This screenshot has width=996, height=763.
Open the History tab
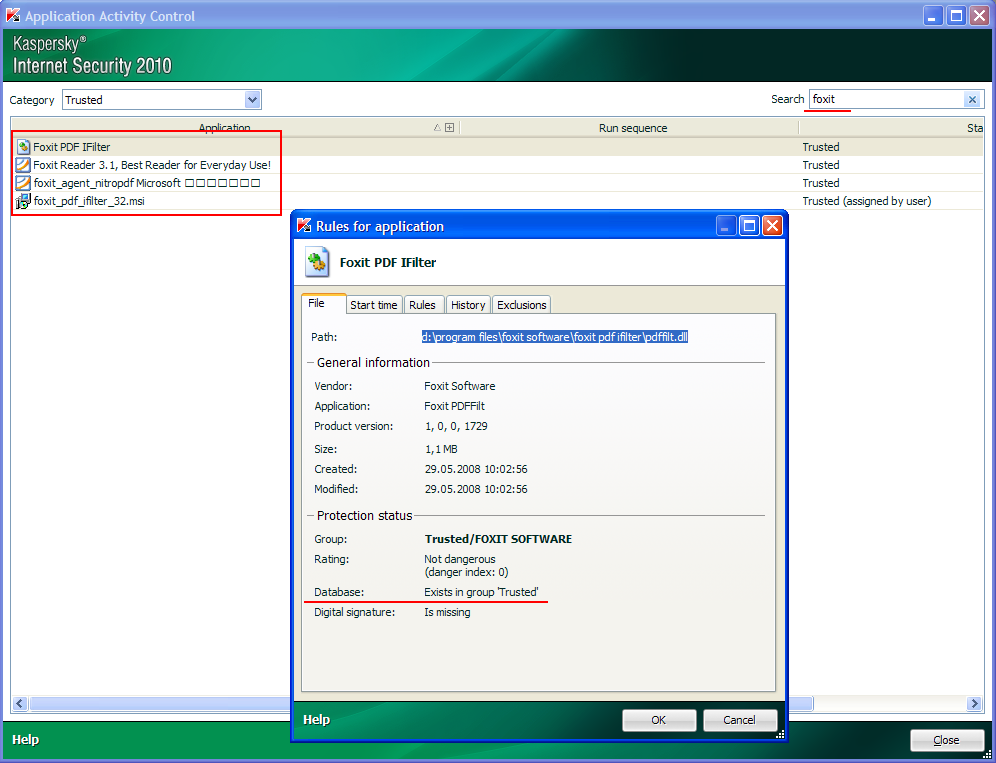468,305
